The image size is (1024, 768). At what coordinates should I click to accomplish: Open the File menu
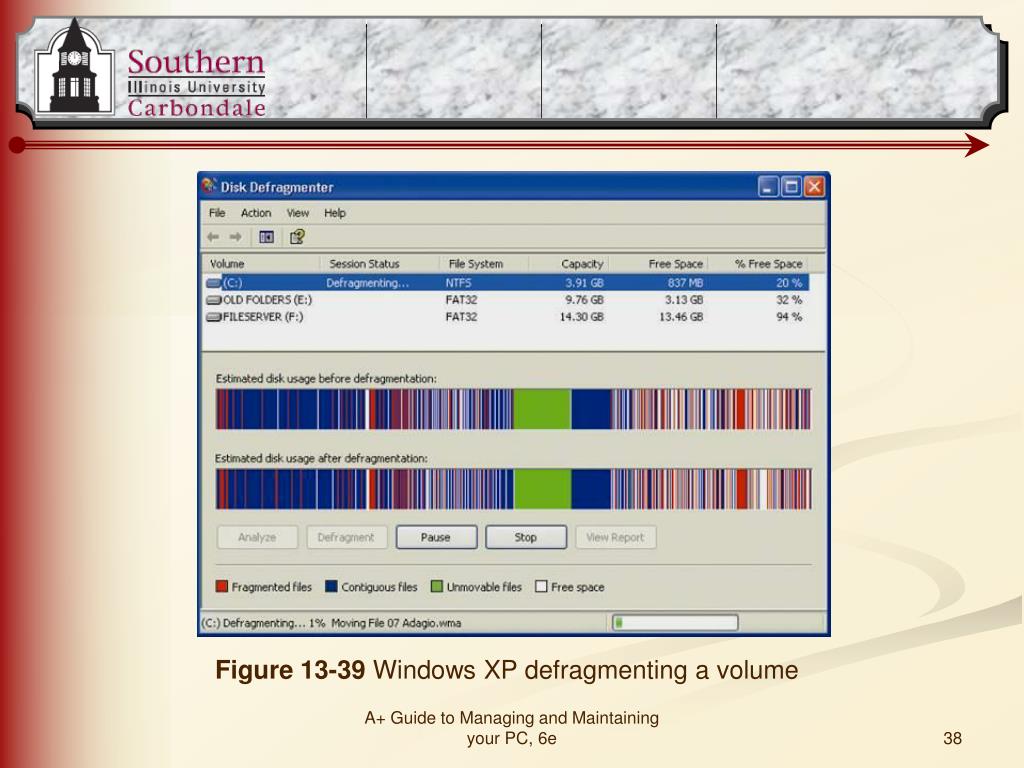pos(217,213)
